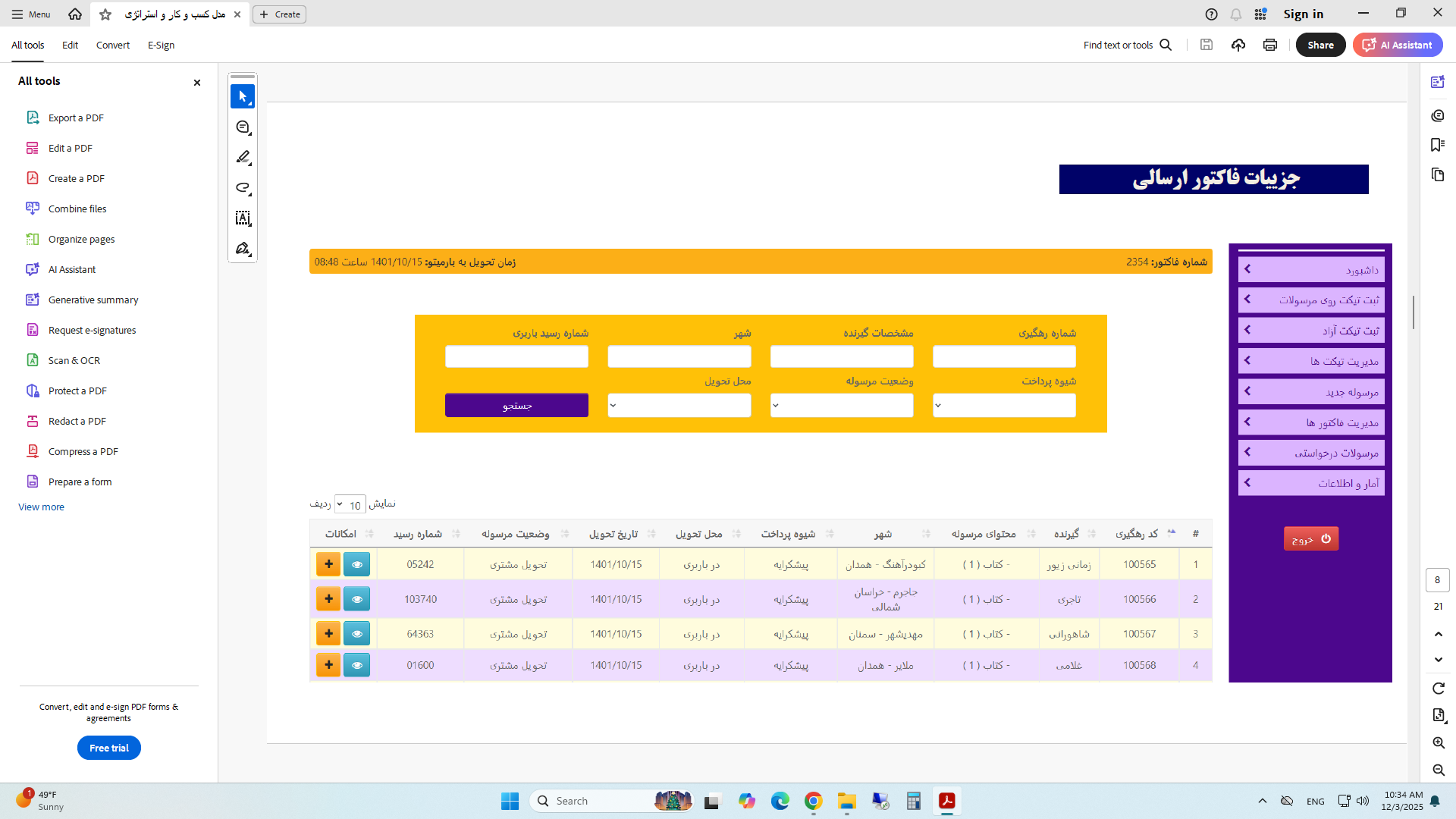
Task: Open the Menu hamburger button
Action: click(30, 14)
